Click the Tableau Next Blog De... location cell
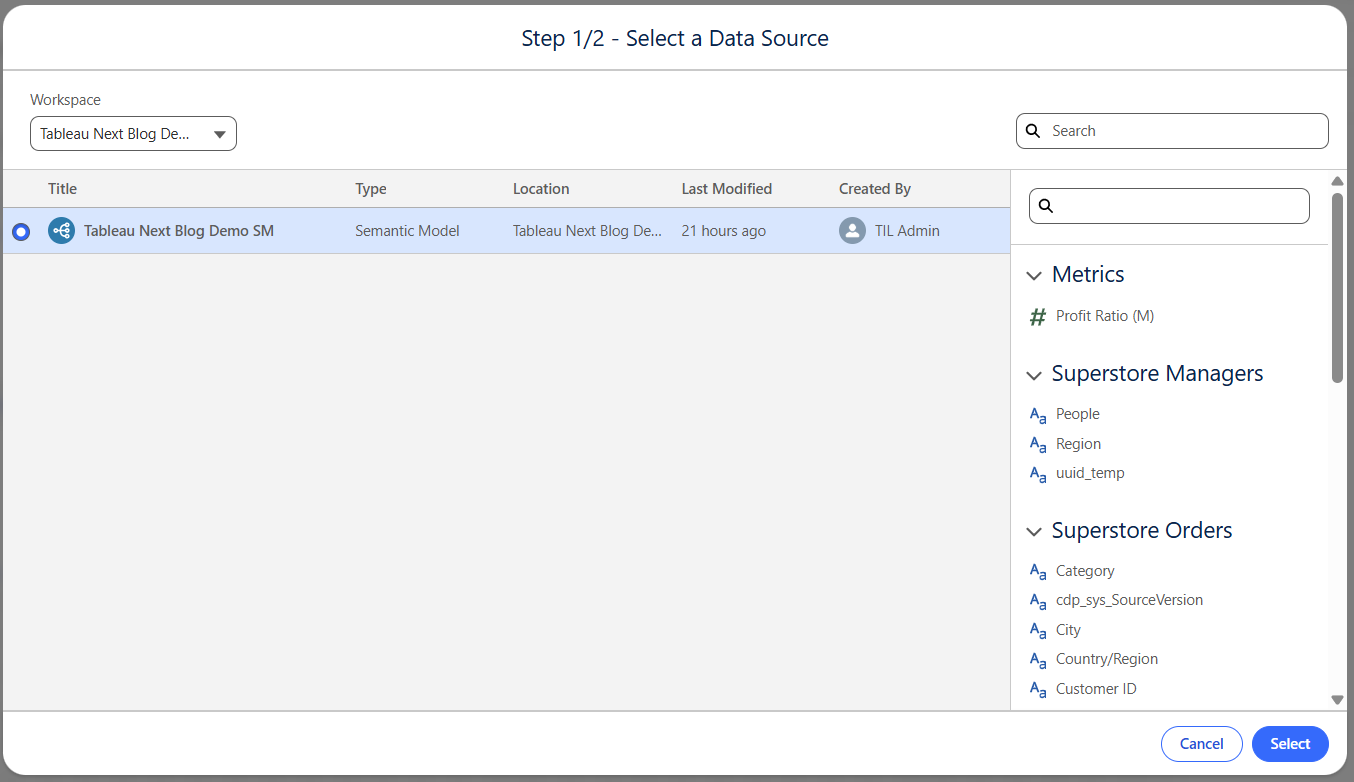Image resolution: width=1354 pixels, height=782 pixels. point(587,231)
